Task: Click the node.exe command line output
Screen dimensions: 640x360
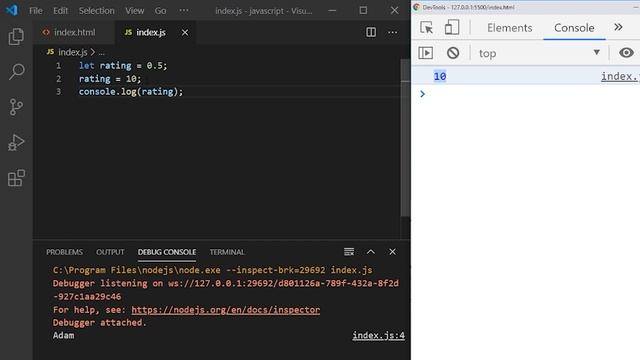Action: point(212,270)
